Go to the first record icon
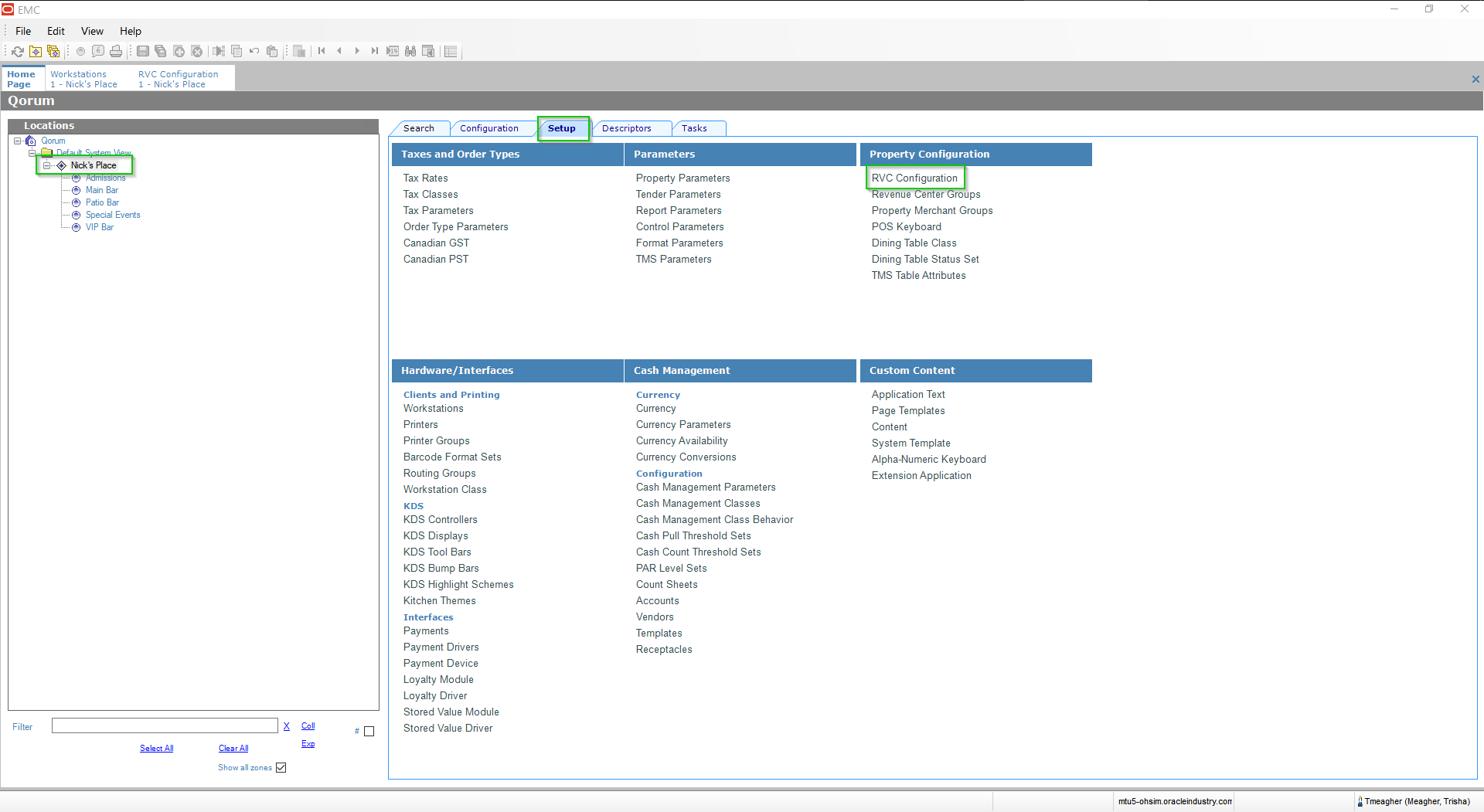 click(322, 52)
